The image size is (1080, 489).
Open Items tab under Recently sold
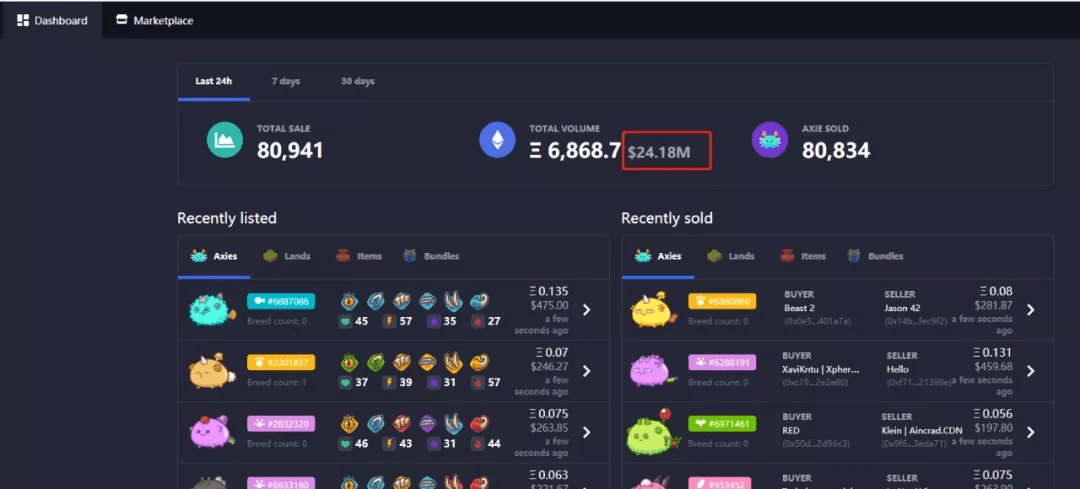[803, 256]
